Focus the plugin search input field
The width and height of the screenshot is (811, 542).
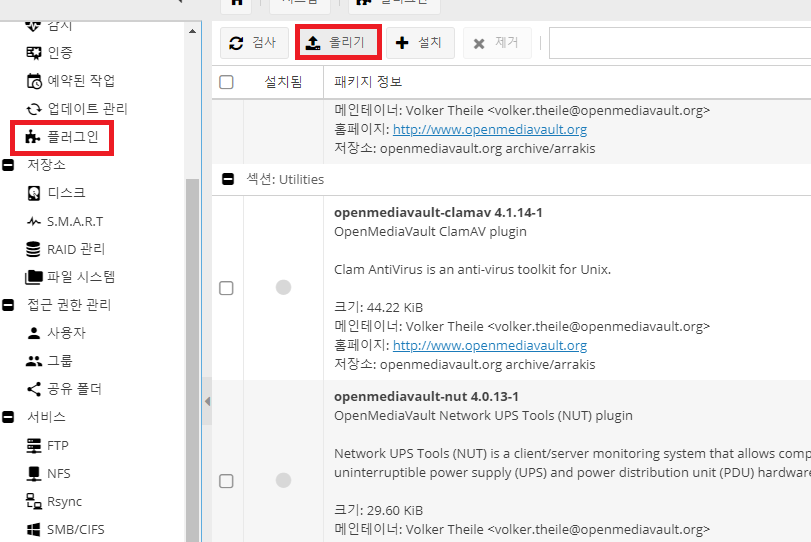tap(680, 43)
